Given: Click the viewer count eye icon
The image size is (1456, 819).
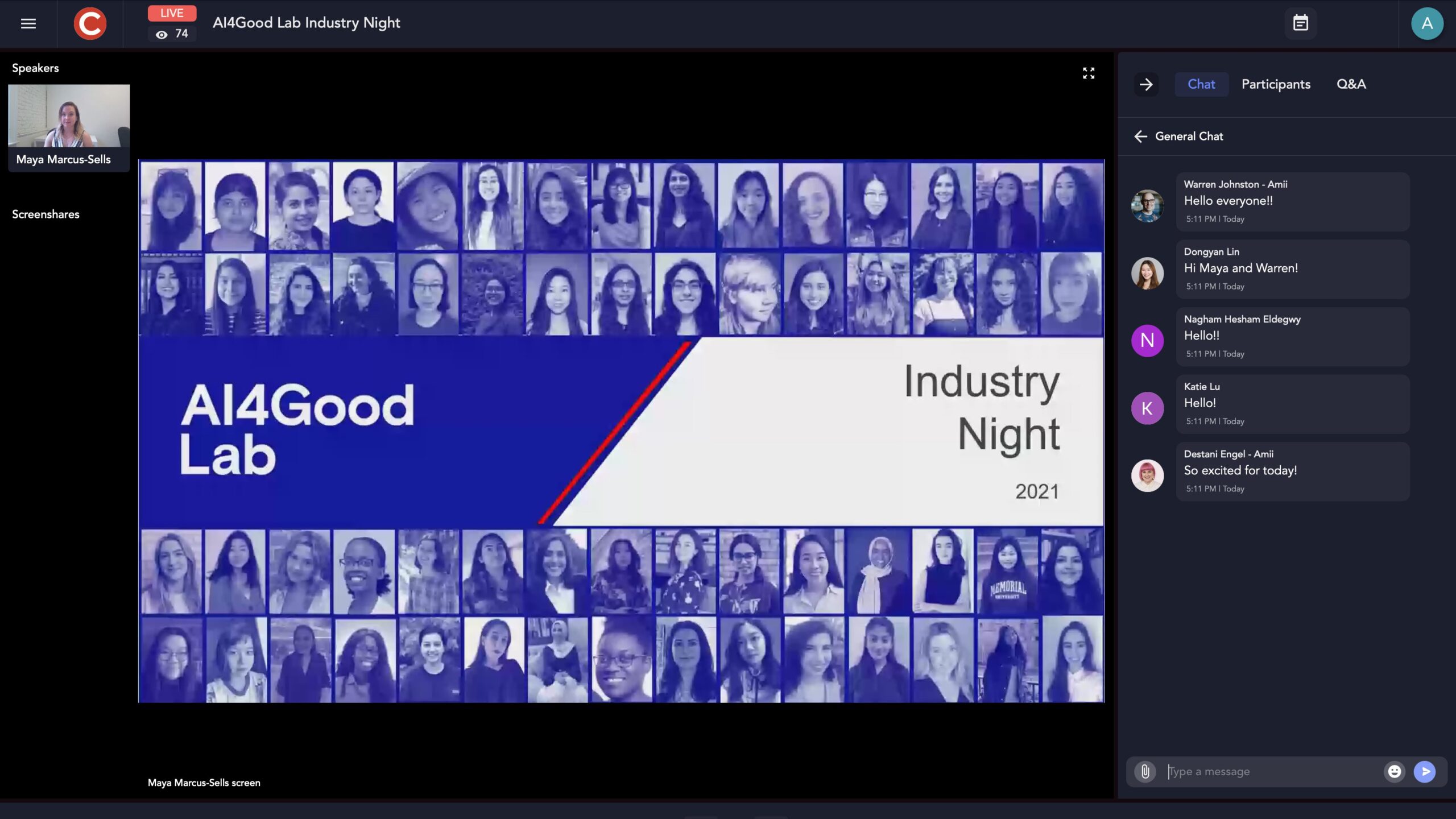Looking at the screenshot, I should [x=162, y=34].
